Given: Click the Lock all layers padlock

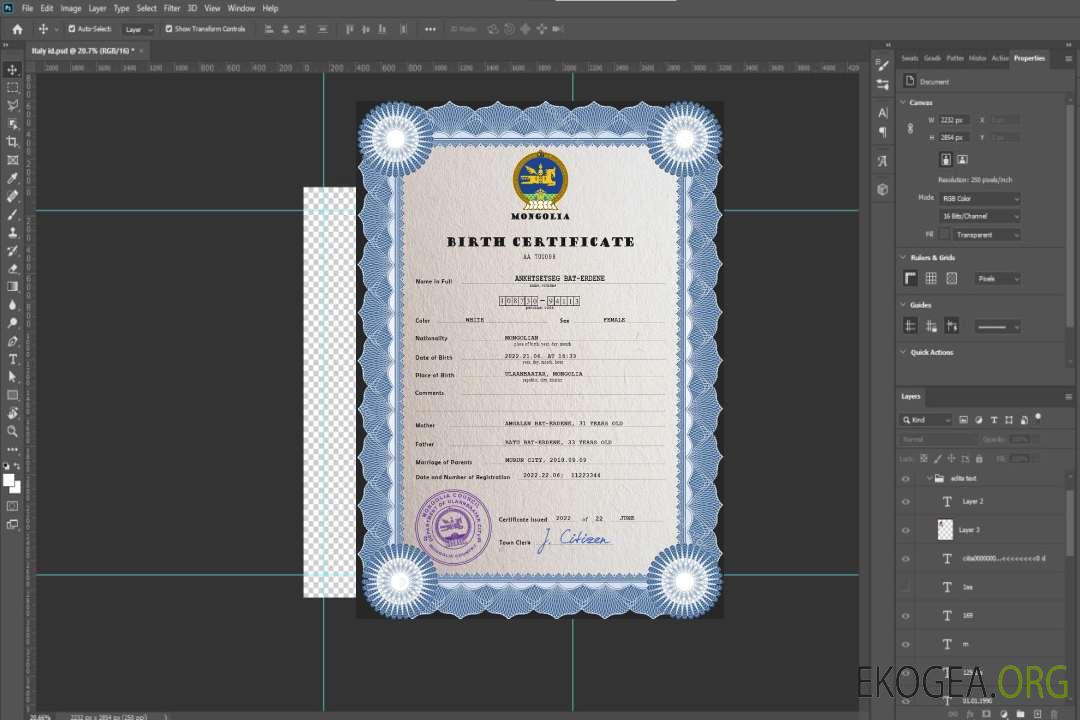Looking at the screenshot, I should [979, 459].
